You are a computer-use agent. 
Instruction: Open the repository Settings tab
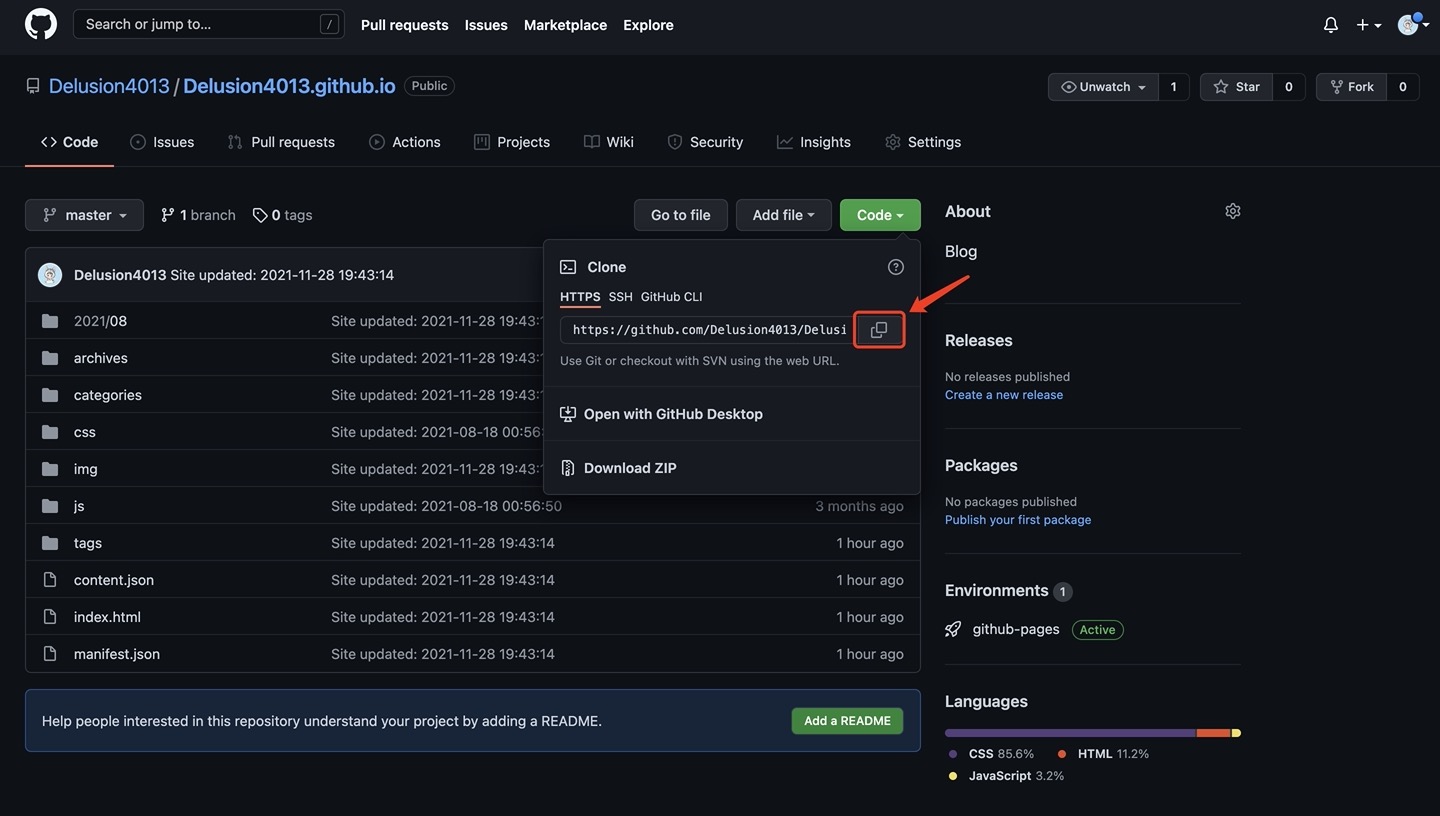click(x=923, y=142)
